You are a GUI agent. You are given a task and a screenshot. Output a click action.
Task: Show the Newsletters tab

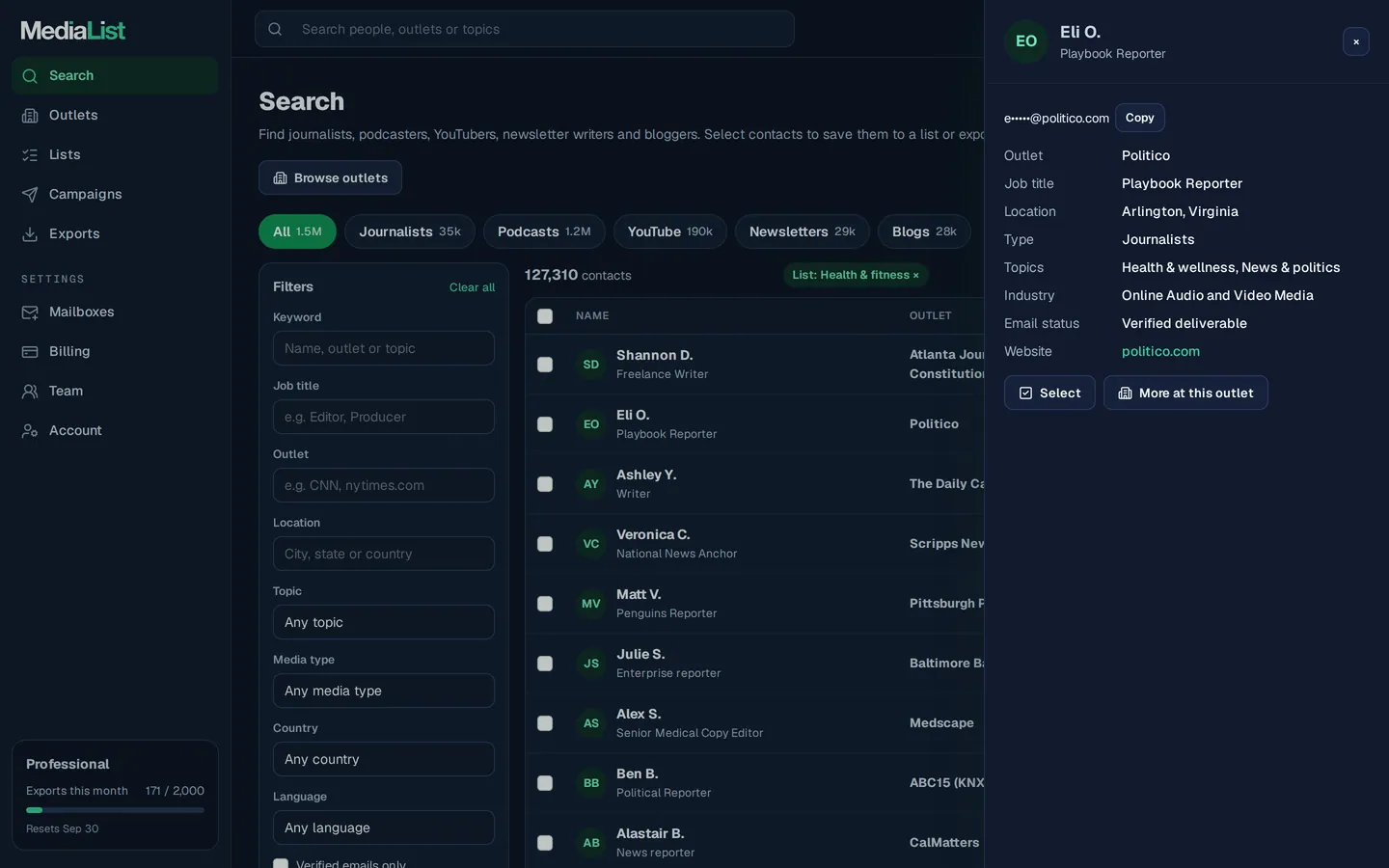(803, 231)
